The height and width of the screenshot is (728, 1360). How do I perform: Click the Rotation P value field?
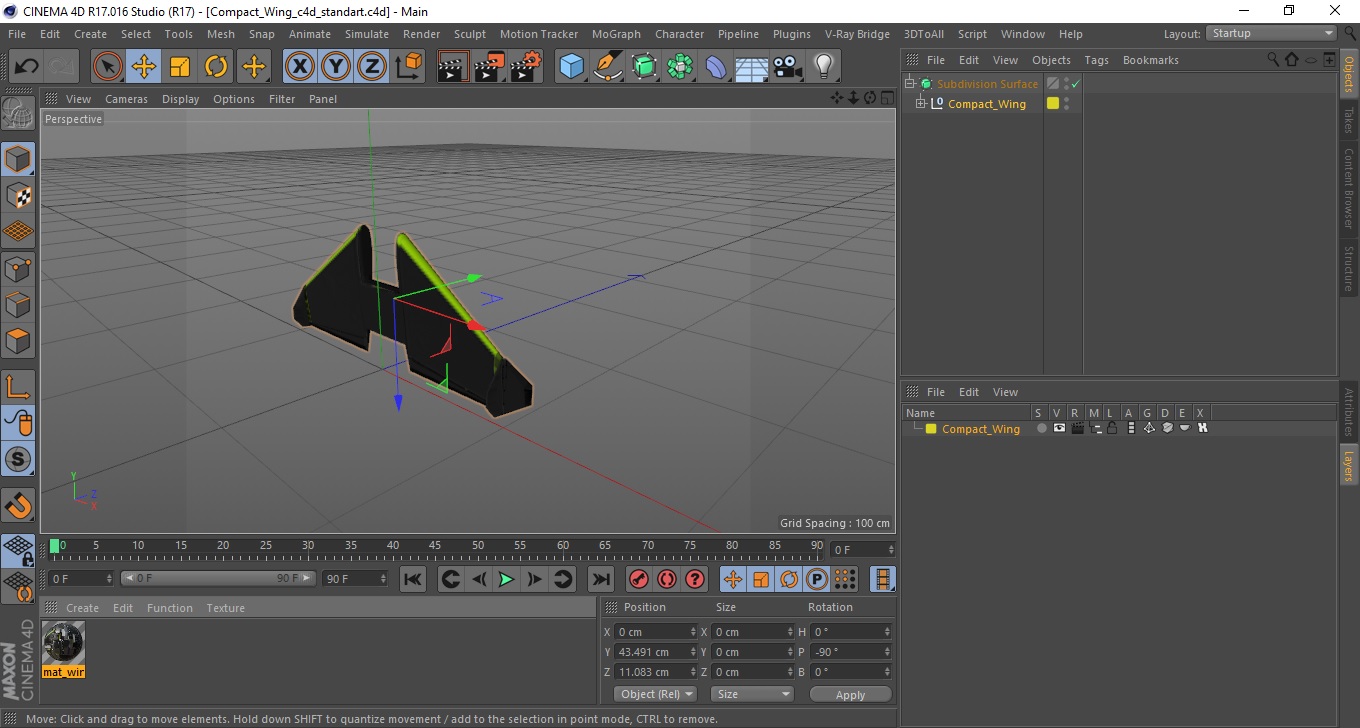tap(850, 652)
